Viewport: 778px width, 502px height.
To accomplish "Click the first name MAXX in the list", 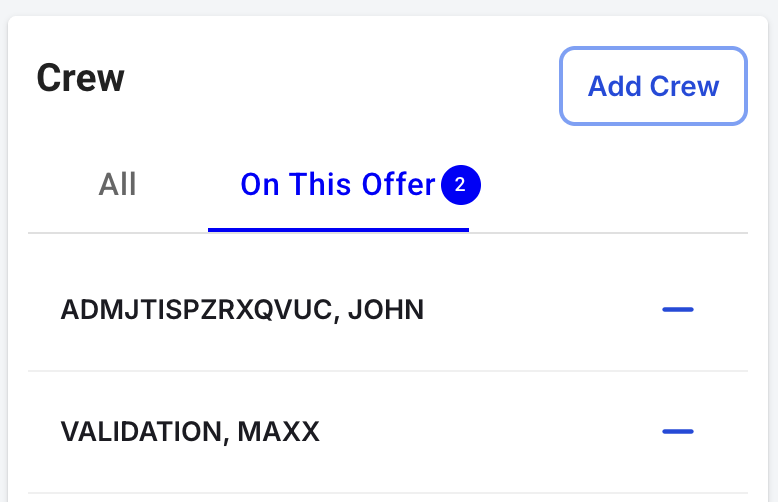I will [x=278, y=432].
